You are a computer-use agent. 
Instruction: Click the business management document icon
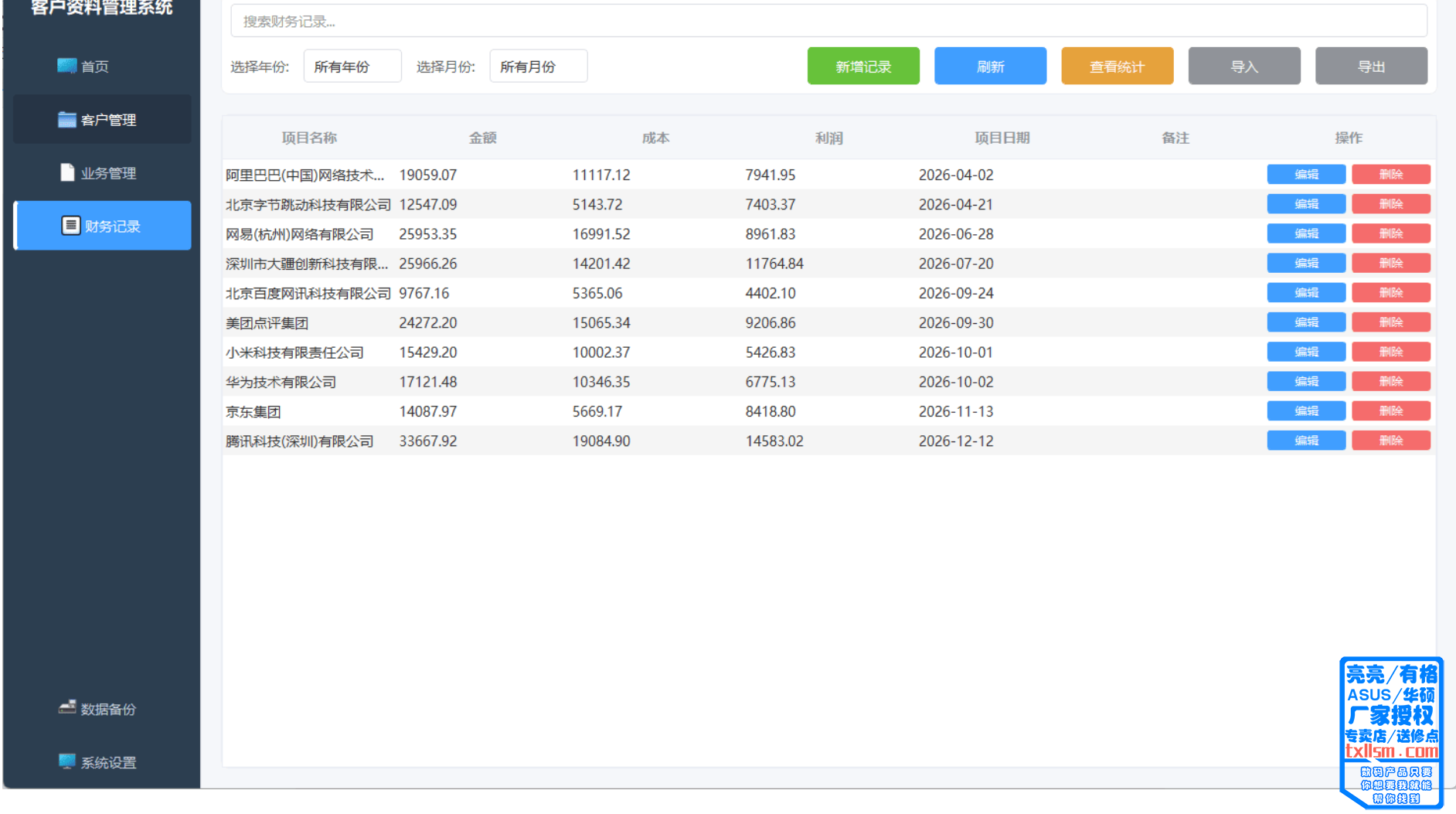tap(67, 172)
